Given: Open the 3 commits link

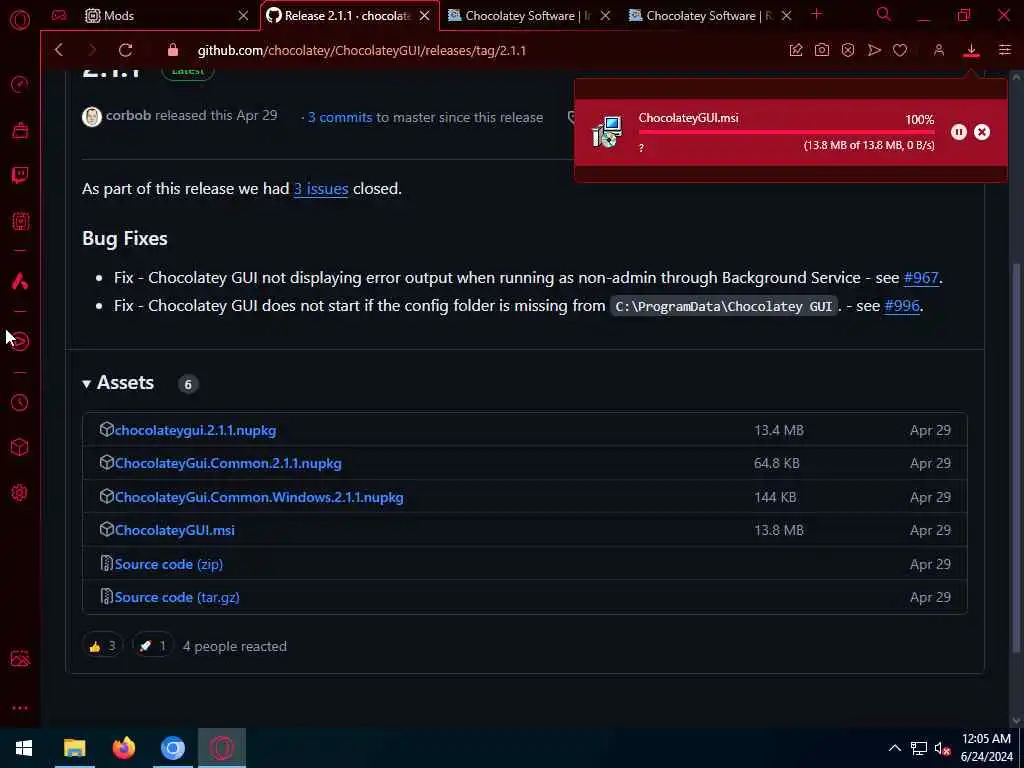Looking at the screenshot, I should 340,117.
